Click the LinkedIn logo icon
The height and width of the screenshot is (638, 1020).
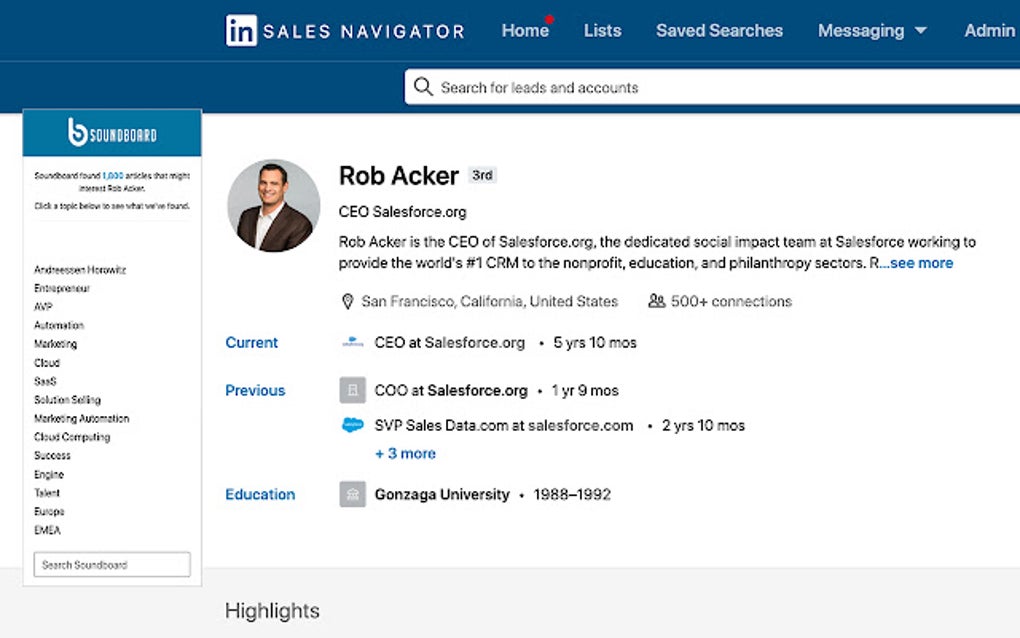(x=241, y=31)
